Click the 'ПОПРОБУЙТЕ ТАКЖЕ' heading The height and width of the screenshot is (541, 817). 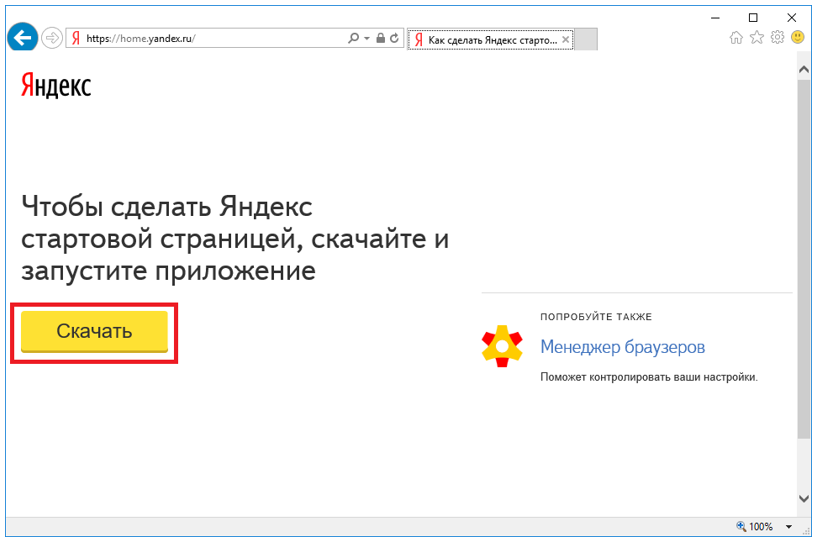[x=596, y=317]
